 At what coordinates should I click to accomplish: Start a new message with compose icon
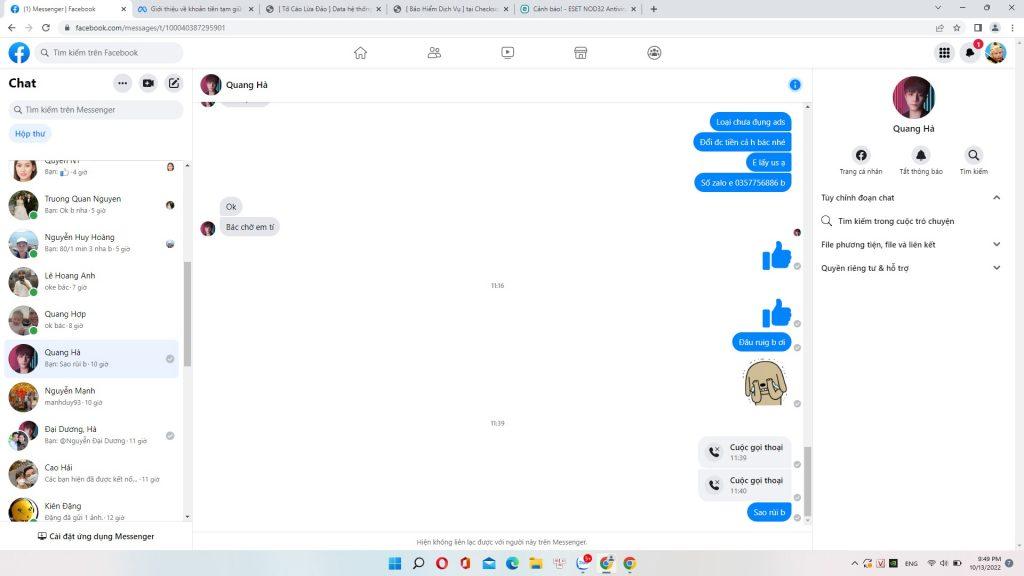click(x=174, y=84)
